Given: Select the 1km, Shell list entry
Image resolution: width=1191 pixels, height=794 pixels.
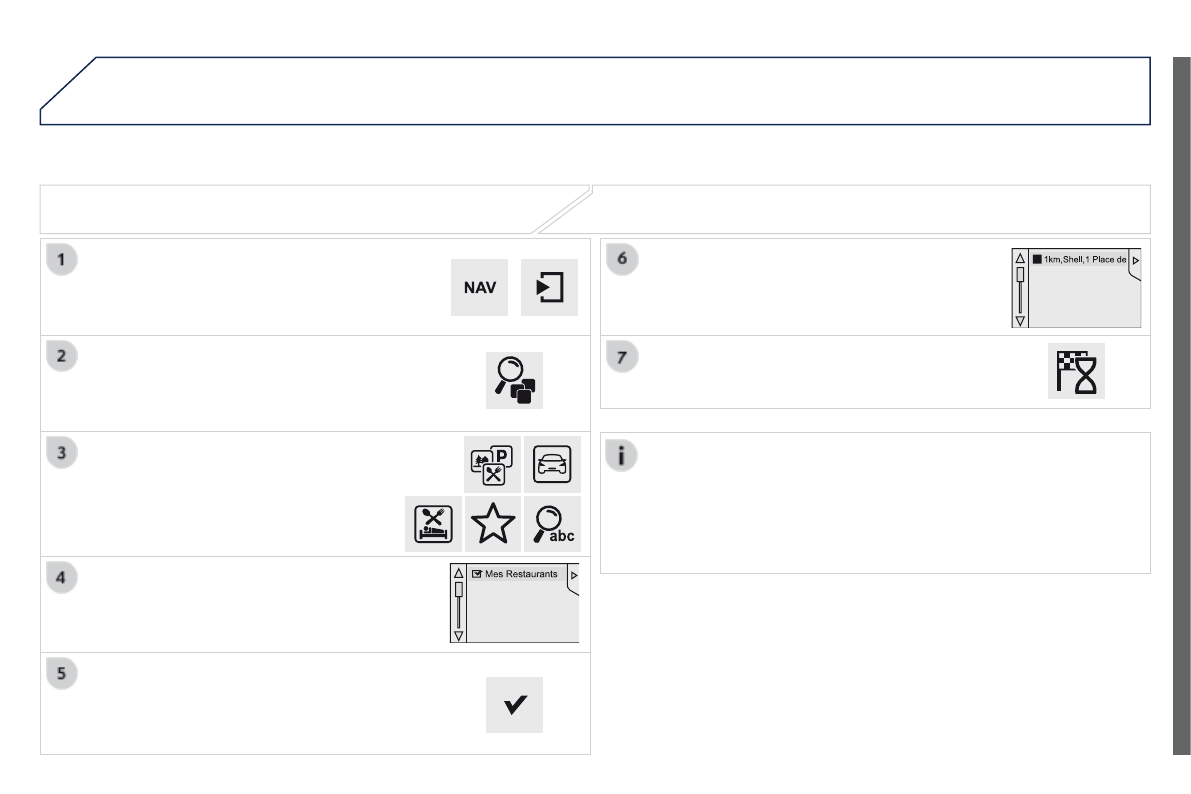Looking at the screenshot, I should point(1084,260).
